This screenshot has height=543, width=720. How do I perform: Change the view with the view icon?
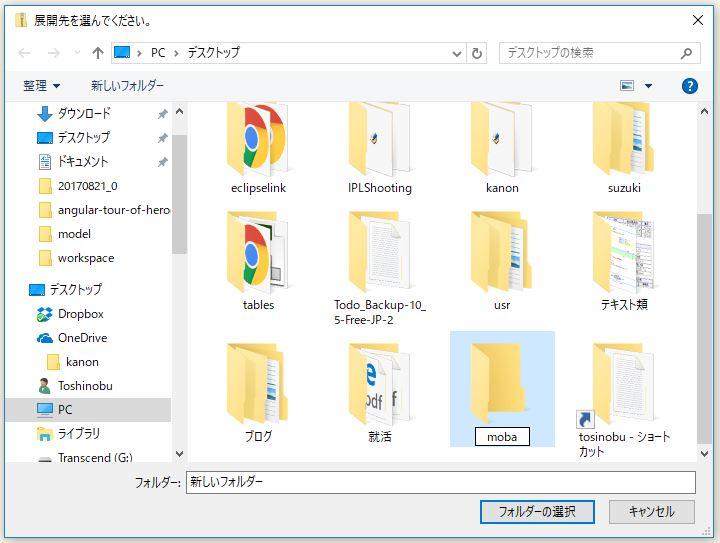(x=627, y=85)
